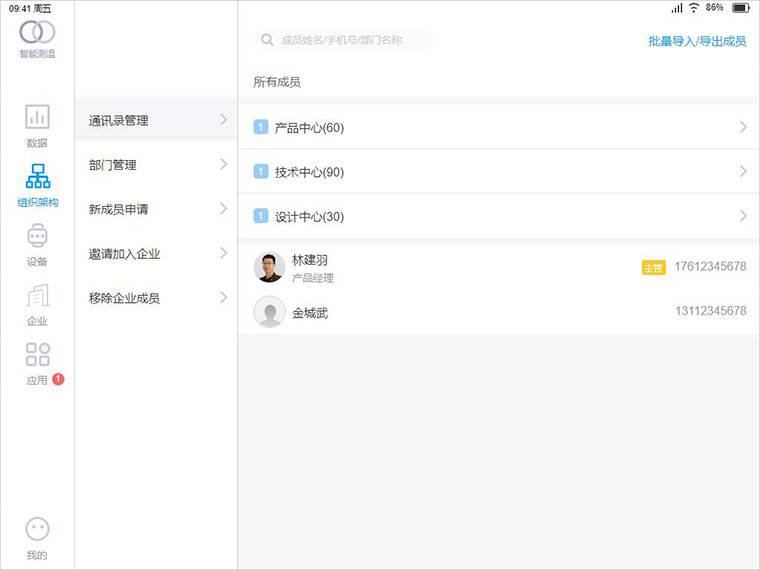This screenshot has height=570, width=760.
Task: Open the 部门管理 menu item
Action: 156,165
